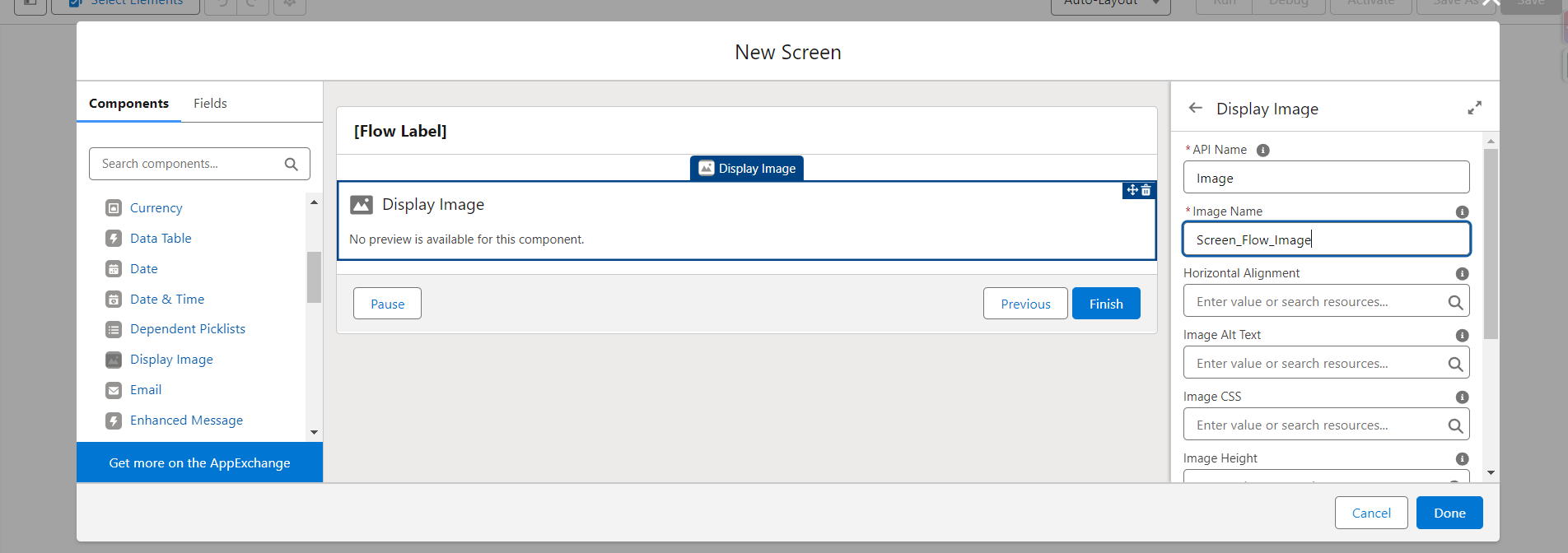The width and height of the screenshot is (1568, 553).
Task: Show Image Name help info icon
Action: coord(1462,211)
